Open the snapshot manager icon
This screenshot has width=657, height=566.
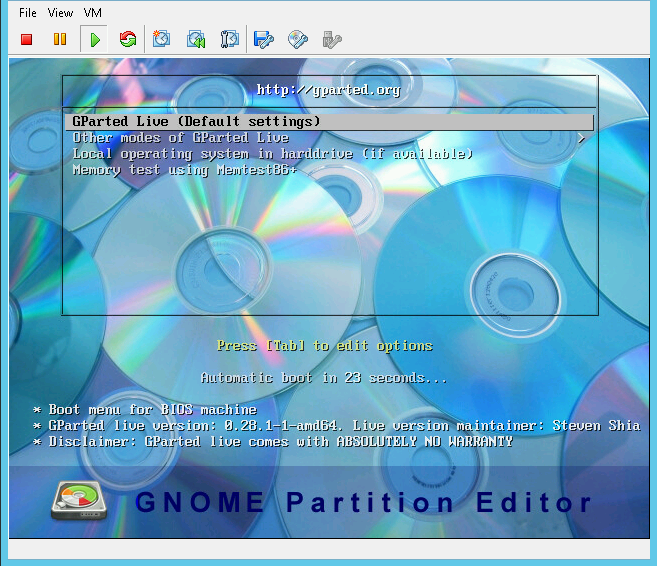pos(230,39)
